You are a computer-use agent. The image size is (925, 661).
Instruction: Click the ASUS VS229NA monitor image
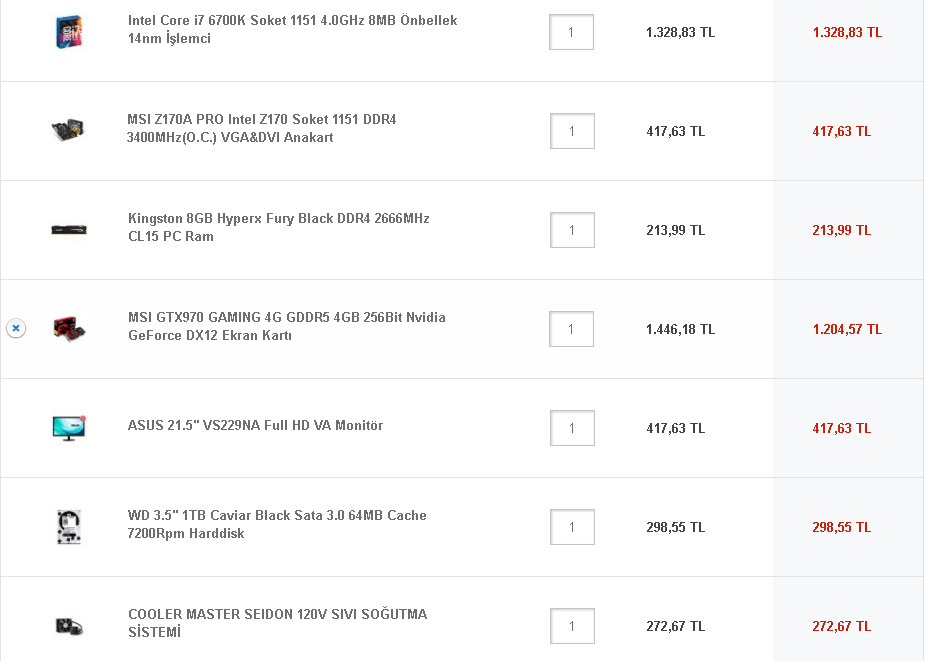pyautogui.click(x=69, y=427)
